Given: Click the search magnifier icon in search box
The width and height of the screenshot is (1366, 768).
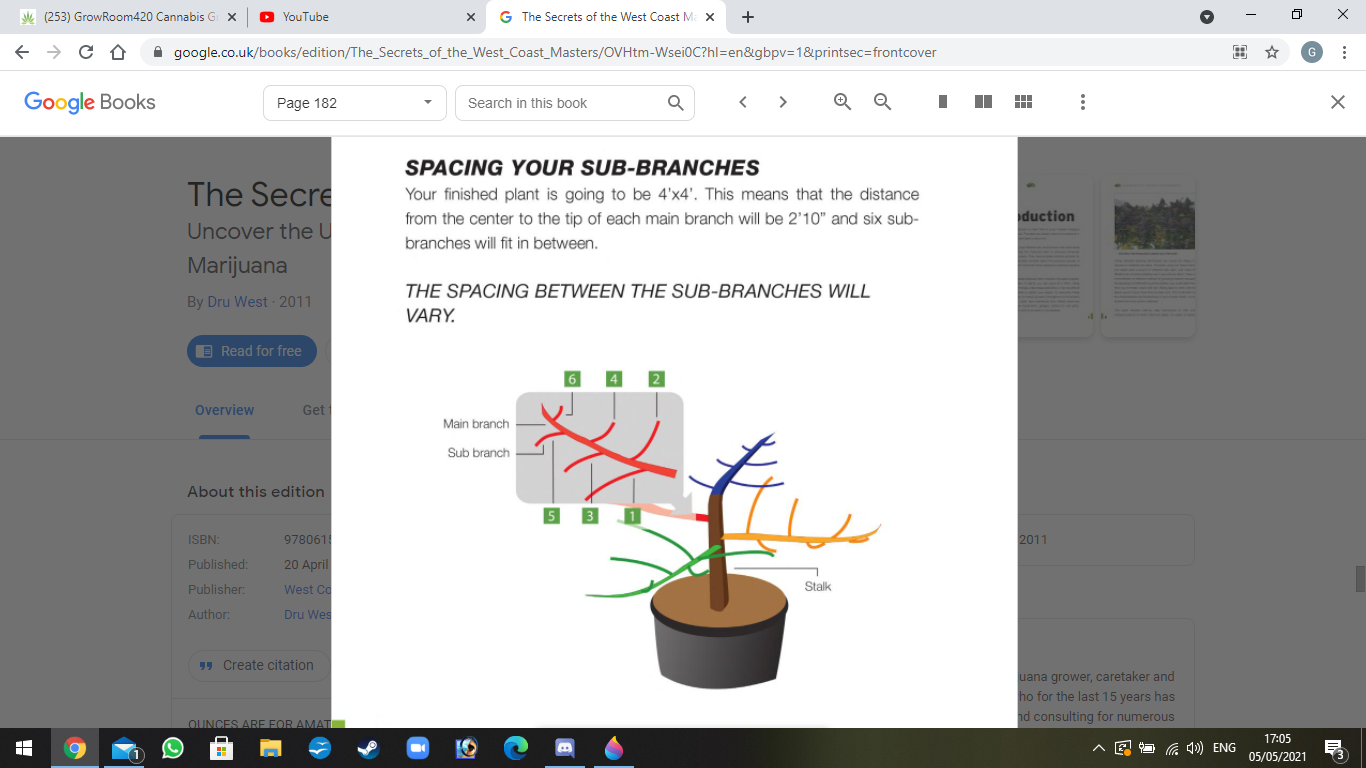Looking at the screenshot, I should tap(675, 103).
